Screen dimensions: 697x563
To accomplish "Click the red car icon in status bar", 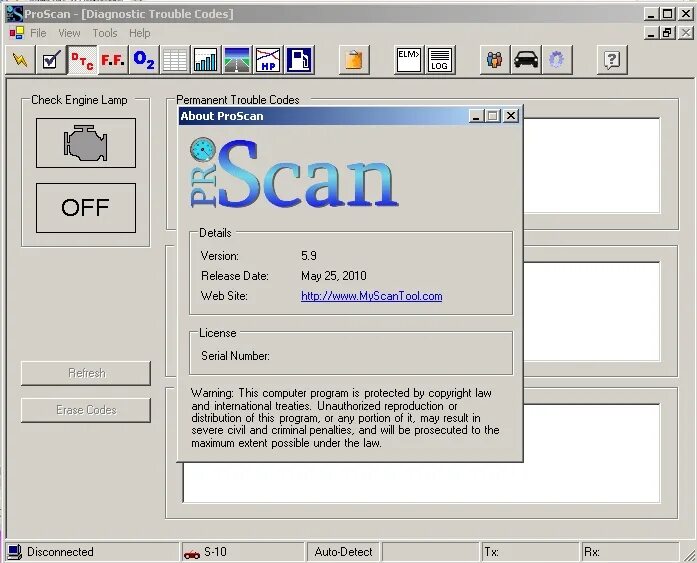I will pyautogui.click(x=192, y=553).
